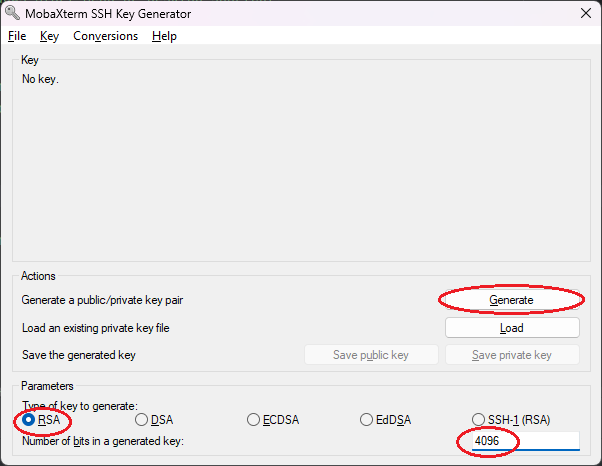Click 'Save the generated key' label
Viewport: 602px width, 466px height.
point(79,355)
